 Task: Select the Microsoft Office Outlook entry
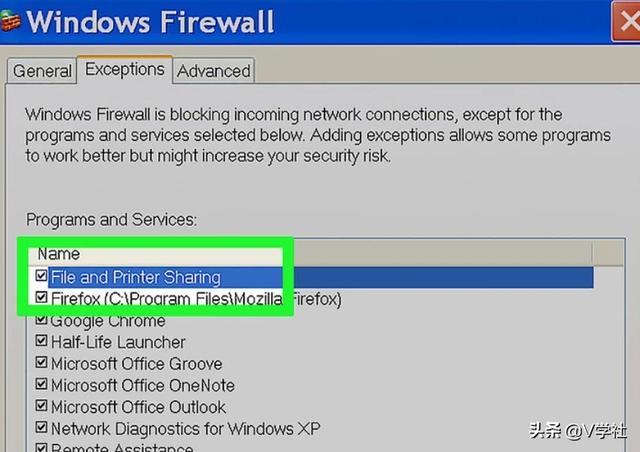pyautogui.click(x=138, y=407)
